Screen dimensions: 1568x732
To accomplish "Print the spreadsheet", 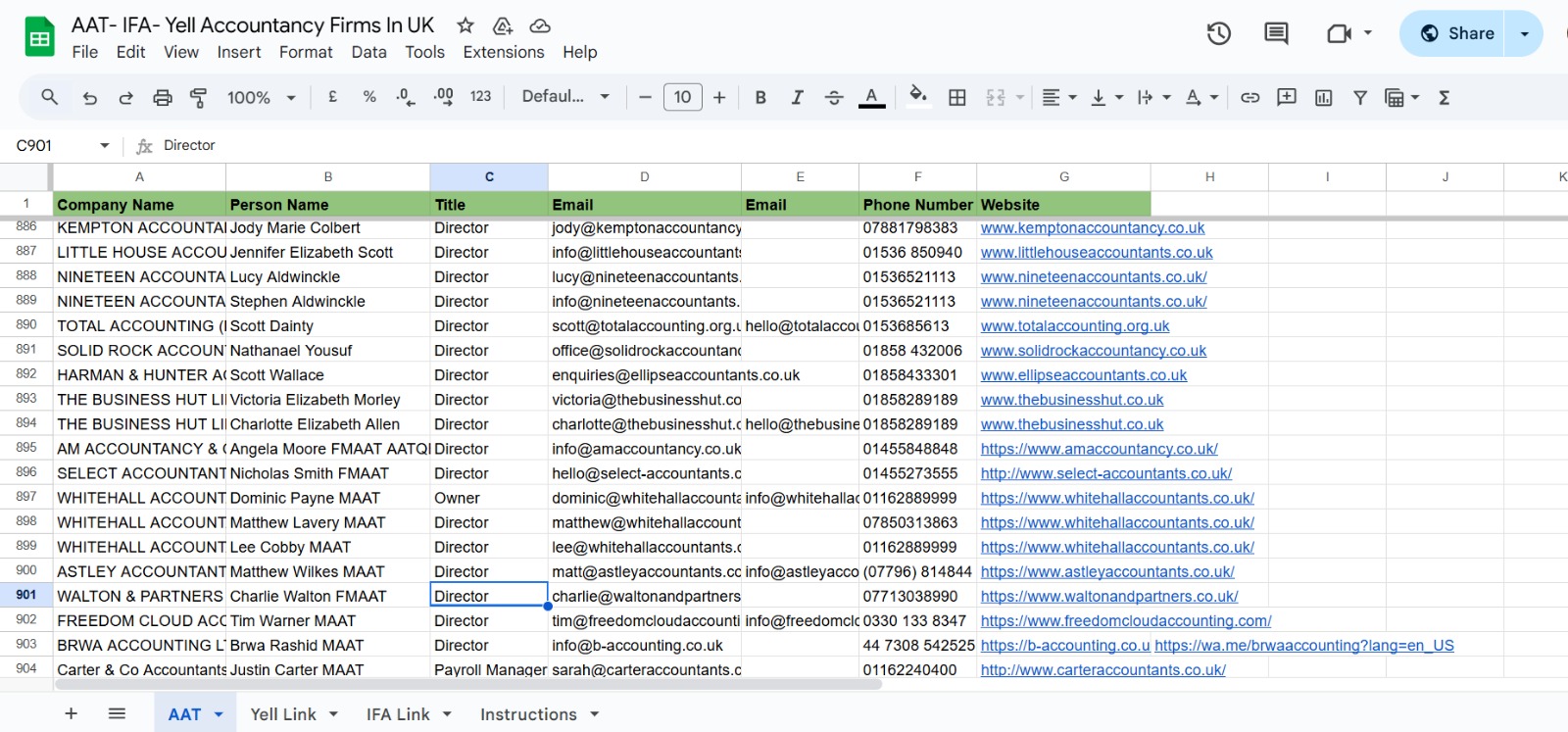I will [163, 97].
